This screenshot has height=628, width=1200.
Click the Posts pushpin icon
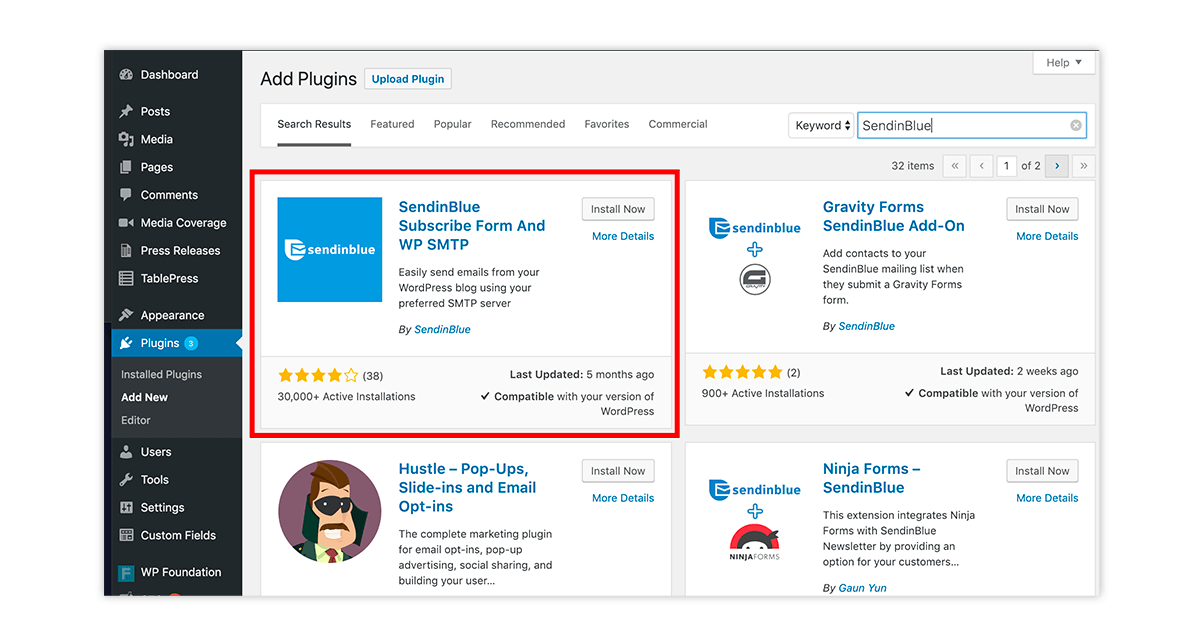point(126,112)
